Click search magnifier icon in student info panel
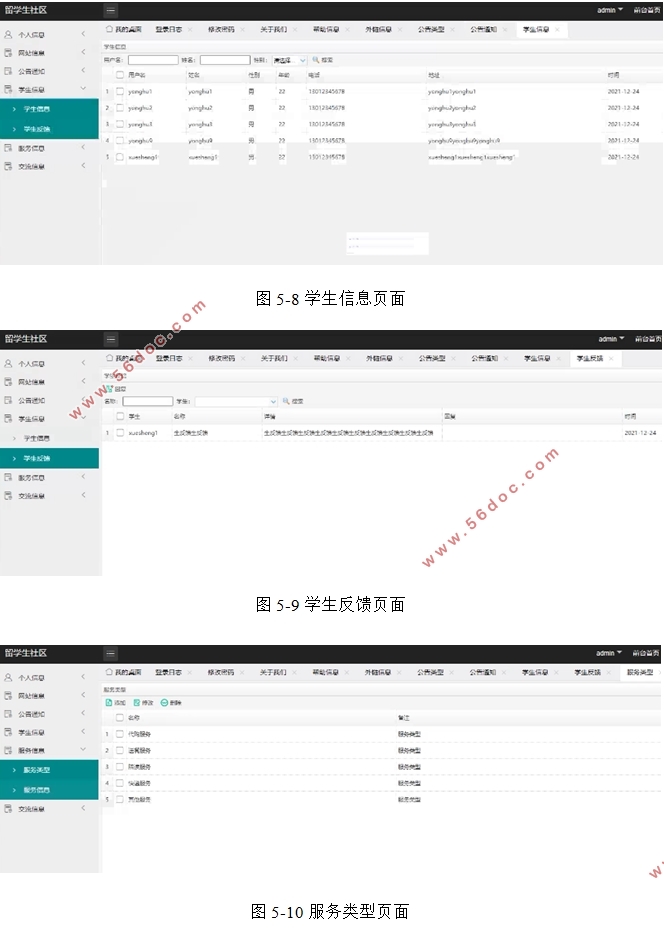This screenshot has width=664, height=930. pyautogui.click(x=315, y=60)
